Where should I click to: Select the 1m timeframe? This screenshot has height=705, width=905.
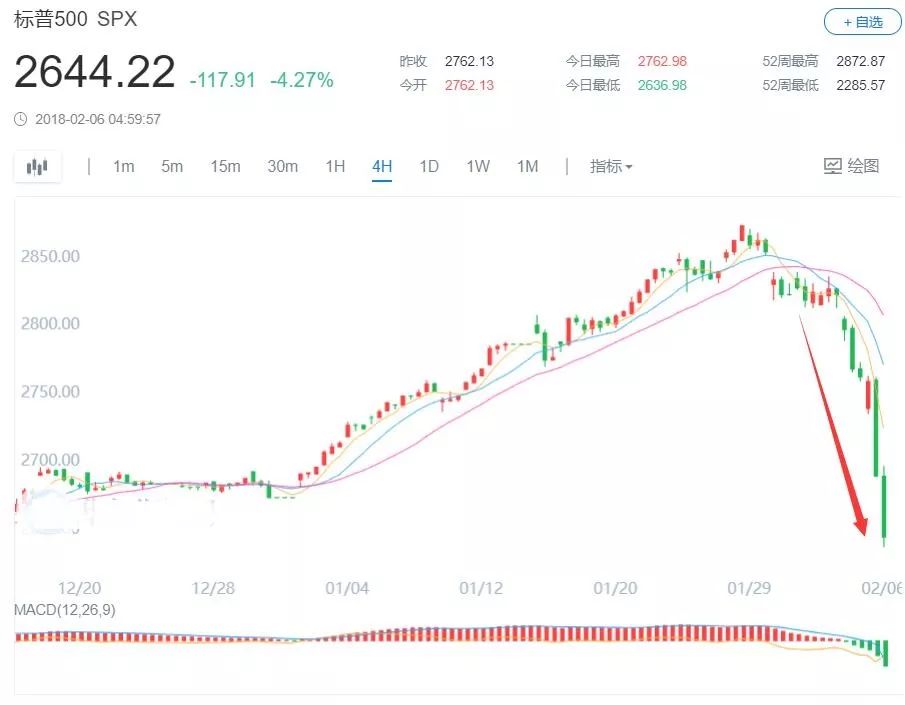pos(123,166)
